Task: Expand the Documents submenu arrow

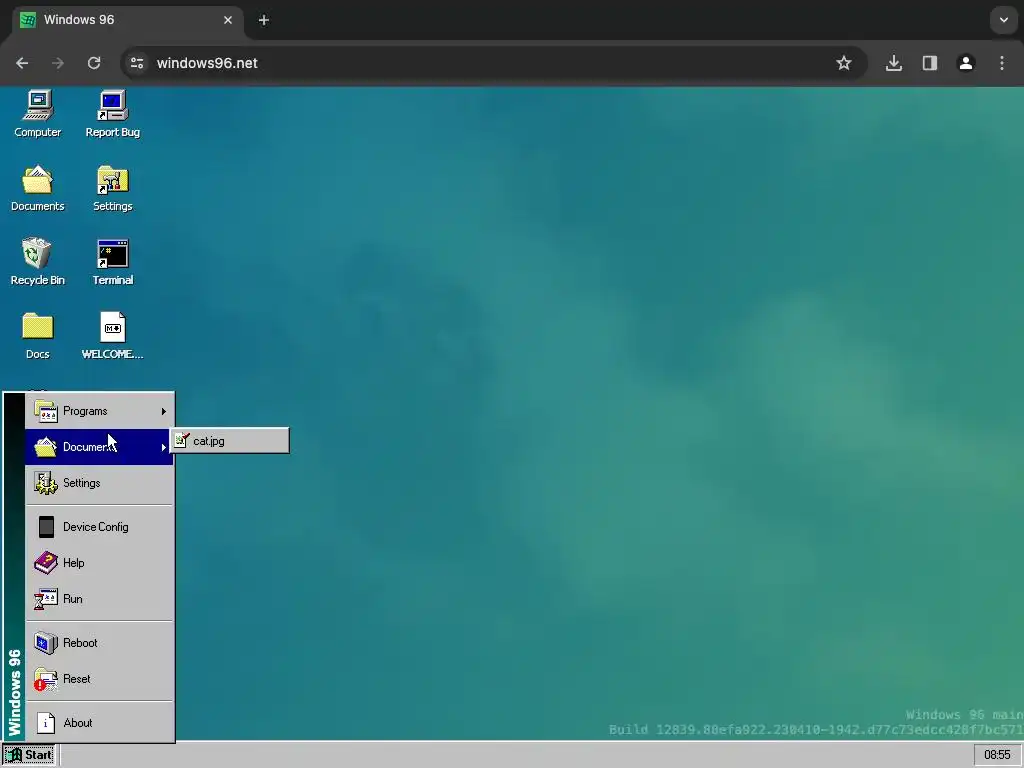Action: (x=163, y=447)
